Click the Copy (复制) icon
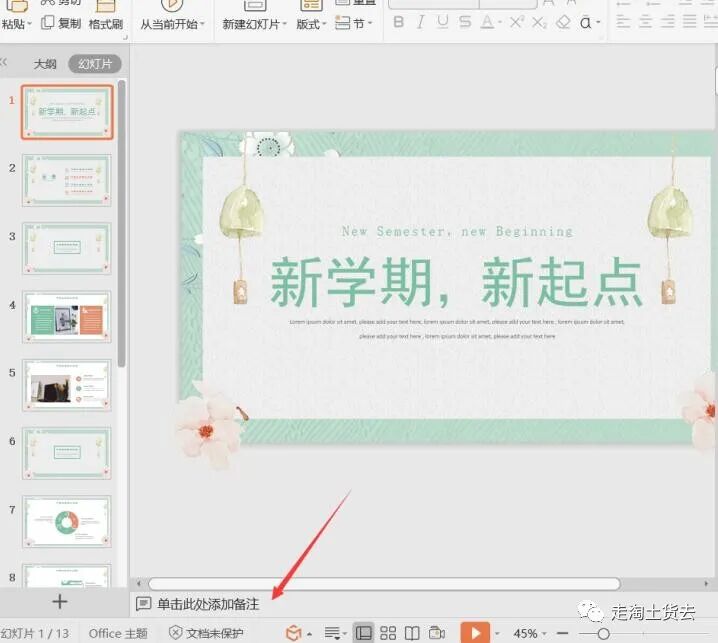718x643 pixels. point(48,23)
